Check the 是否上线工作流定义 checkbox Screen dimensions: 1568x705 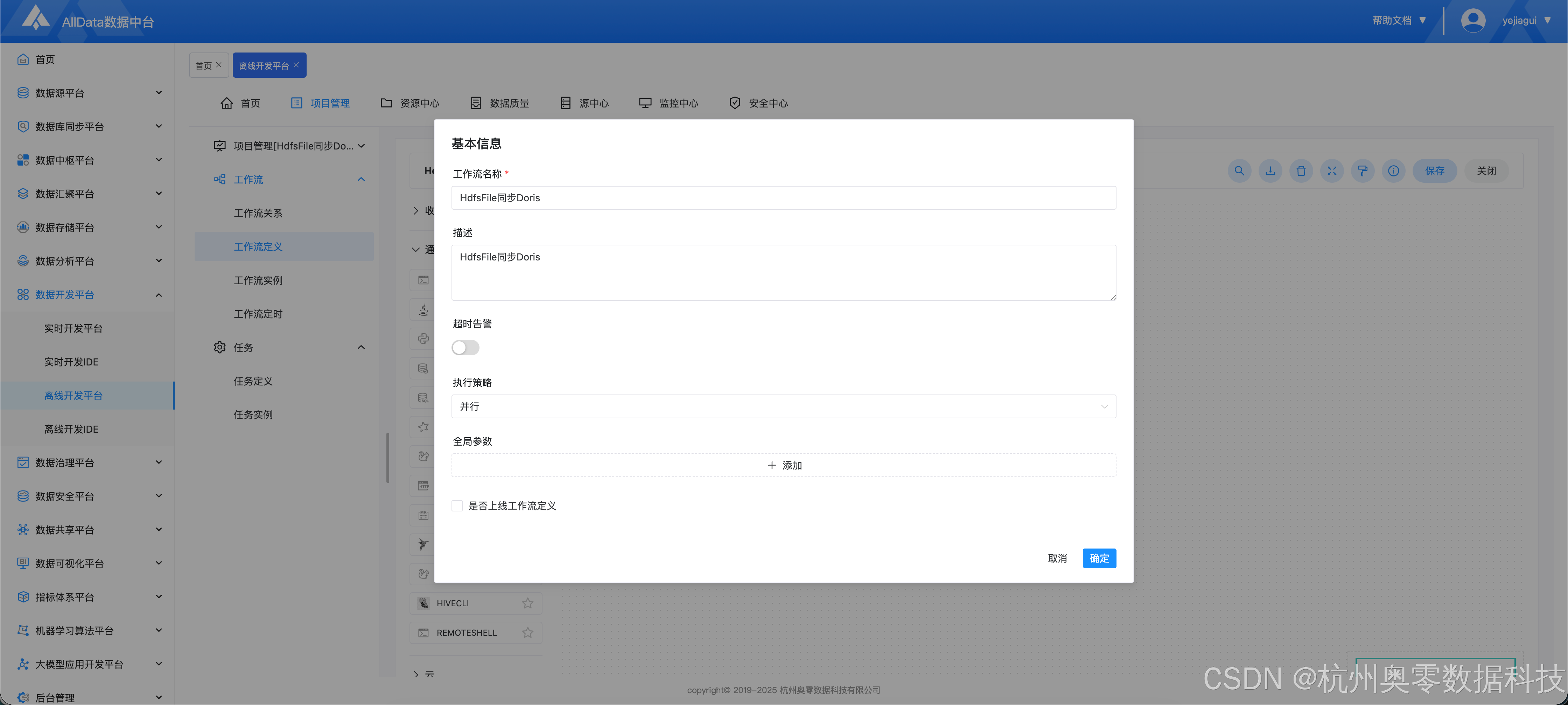[x=457, y=506]
